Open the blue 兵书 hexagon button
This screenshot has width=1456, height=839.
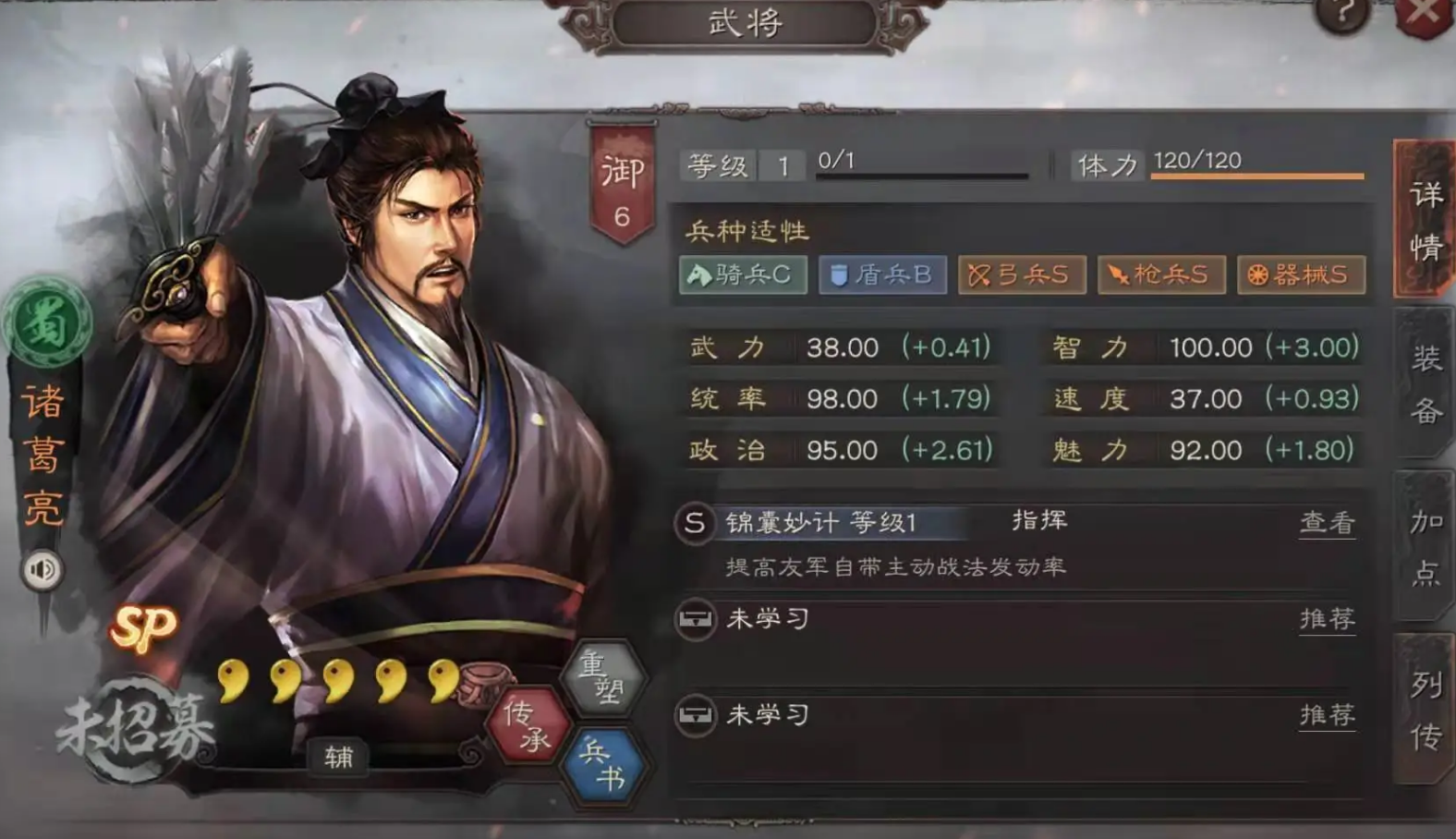coord(602,765)
